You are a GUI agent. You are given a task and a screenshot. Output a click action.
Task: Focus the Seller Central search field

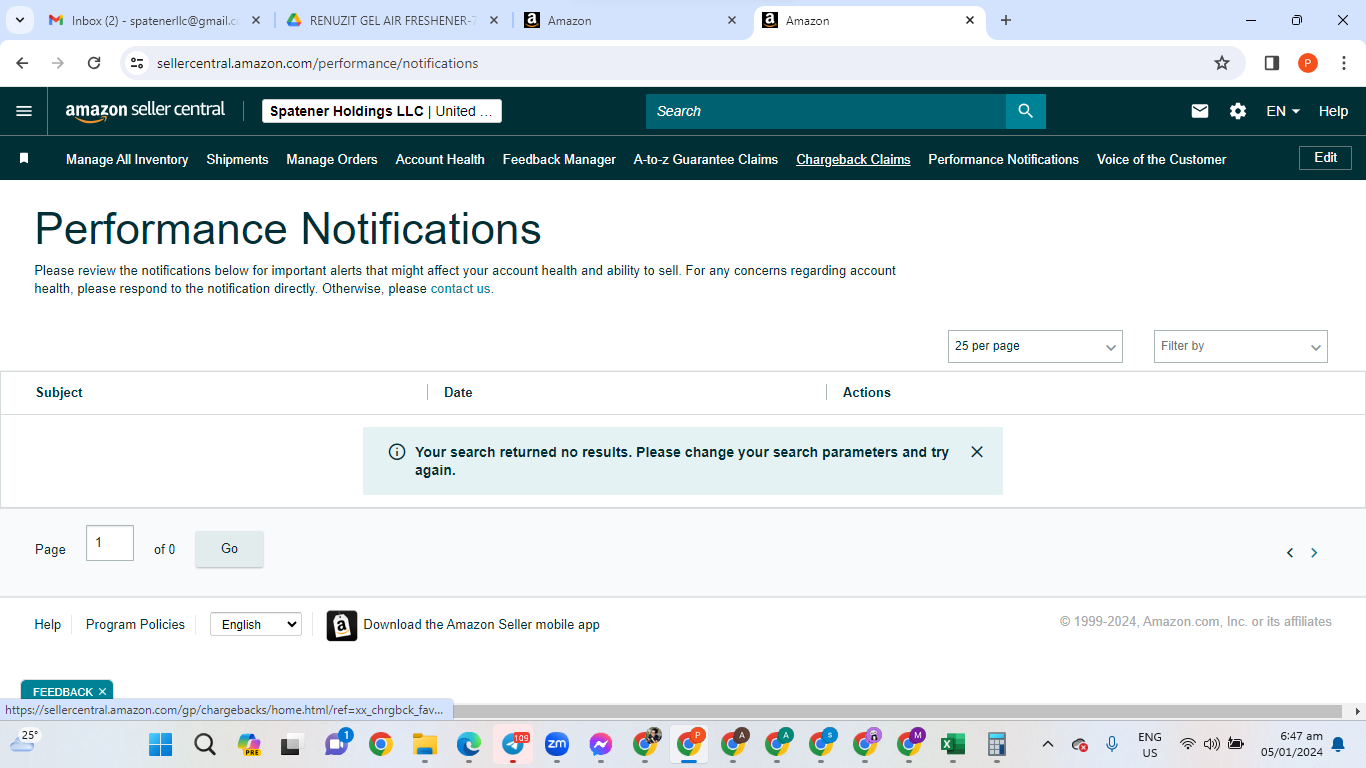(x=826, y=111)
